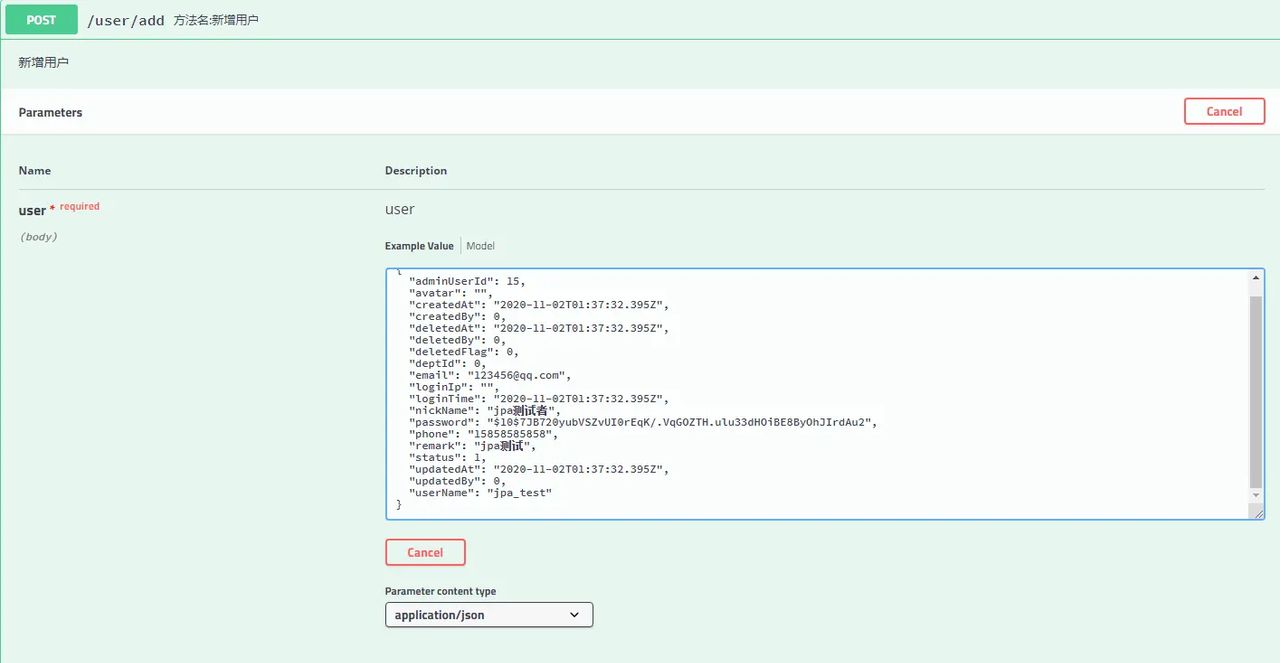This screenshot has height=663, width=1280.
Task: Click the 方法名:新增用户 summary text
Action: tap(216, 20)
